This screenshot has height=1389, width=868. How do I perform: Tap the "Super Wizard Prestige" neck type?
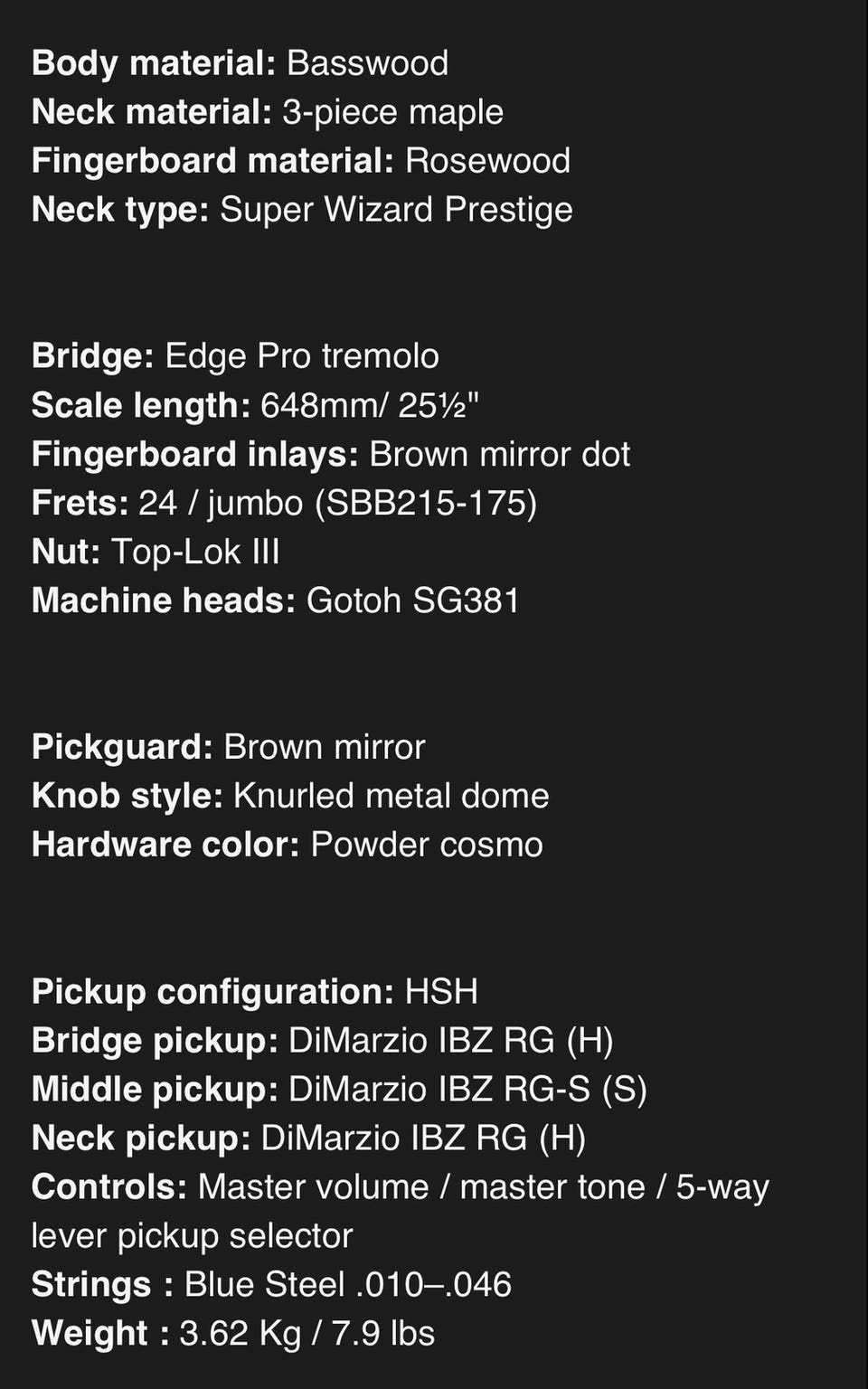396,210
